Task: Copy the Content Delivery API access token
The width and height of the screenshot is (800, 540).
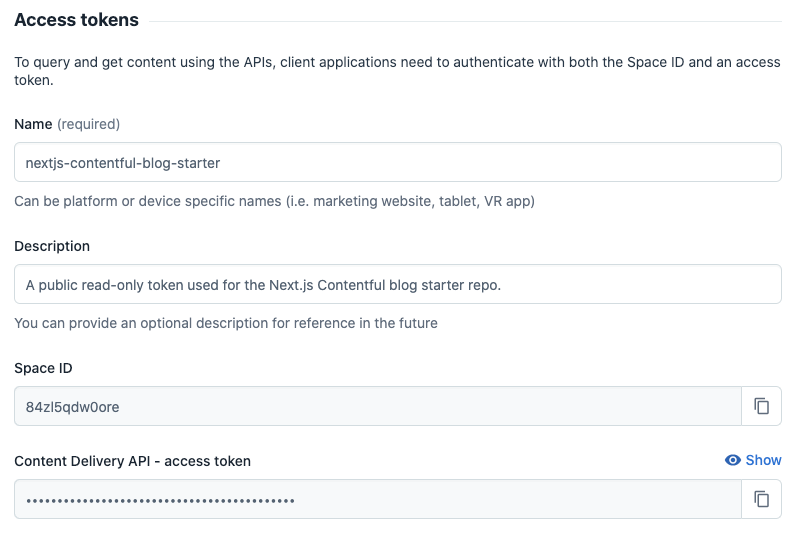Action: (761, 499)
